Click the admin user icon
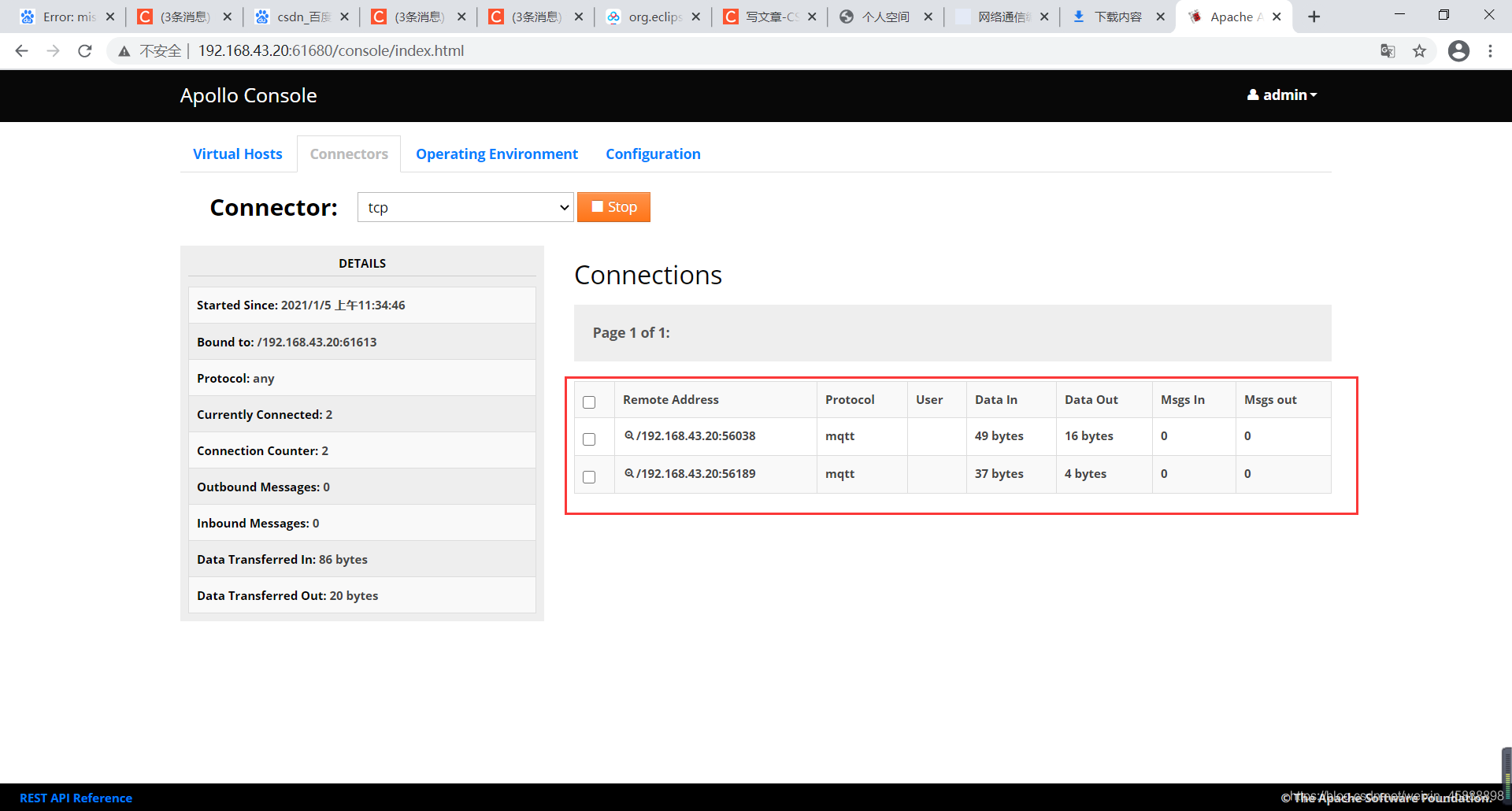Image resolution: width=1512 pixels, height=811 pixels. [x=1253, y=94]
